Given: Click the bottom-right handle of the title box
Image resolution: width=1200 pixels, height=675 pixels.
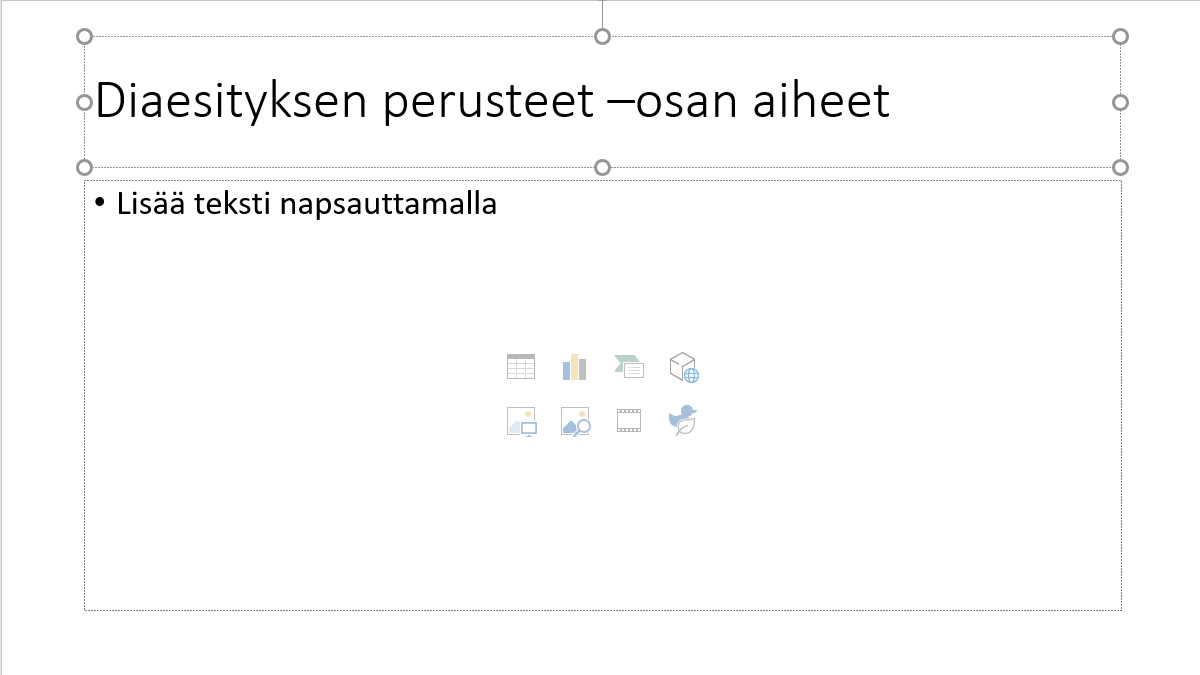Looking at the screenshot, I should [1120, 167].
